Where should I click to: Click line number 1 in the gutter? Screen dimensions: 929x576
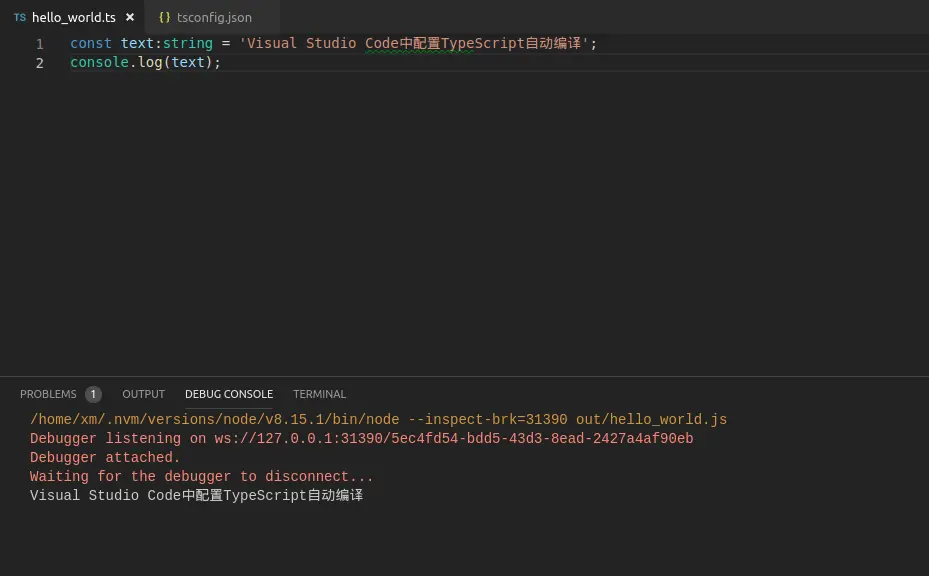(40, 44)
